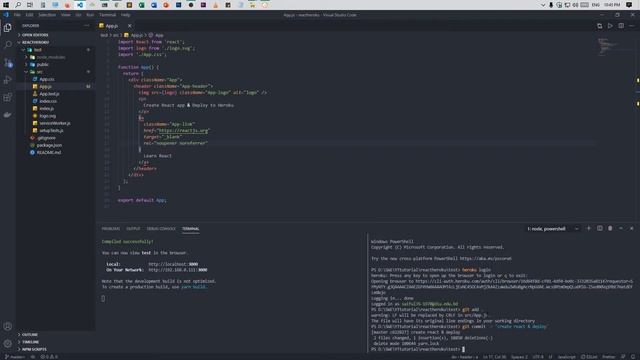The height and width of the screenshot is (360, 640).
Task: Open the Accounts icon in activity bar
Action: coord(8,327)
